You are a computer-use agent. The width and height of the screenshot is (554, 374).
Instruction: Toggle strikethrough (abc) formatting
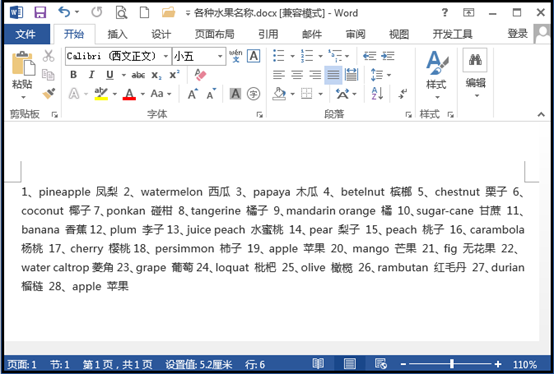pos(138,75)
